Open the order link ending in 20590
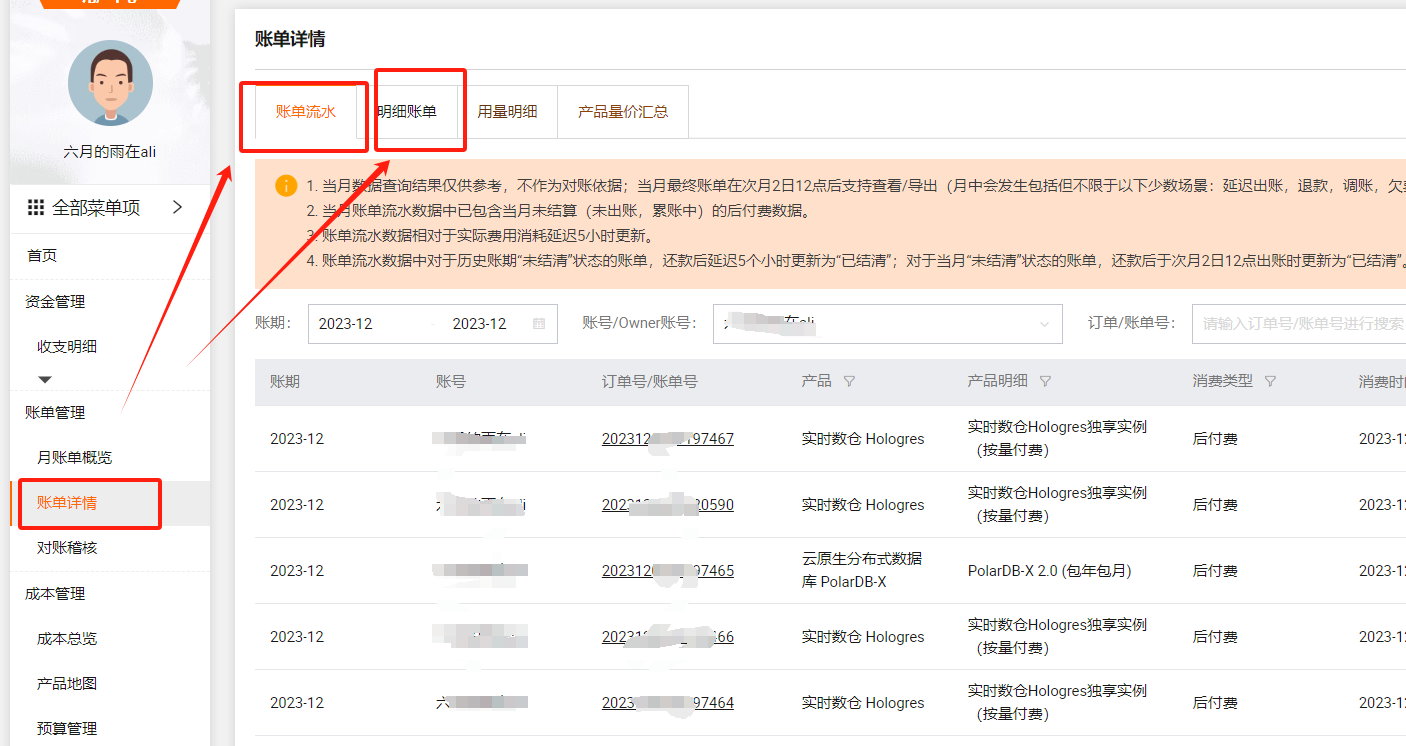This screenshot has width=1406, height=746. point(668,505)
